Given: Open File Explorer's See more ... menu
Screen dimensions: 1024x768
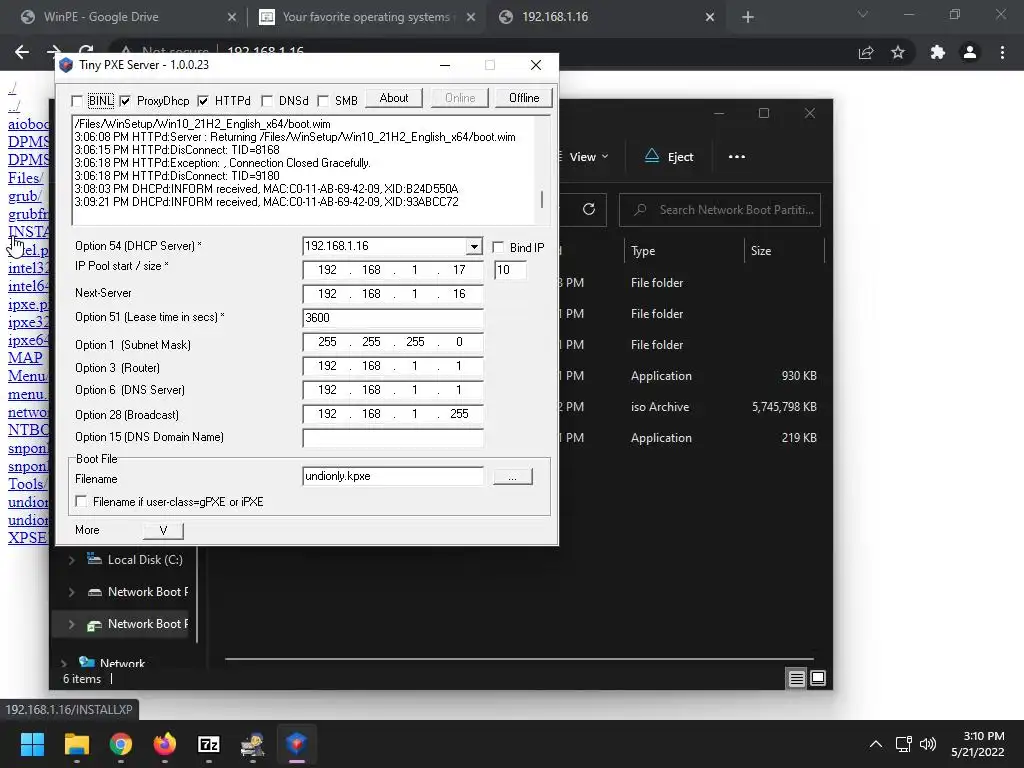Looking at the screenshot, I should 737,157.
